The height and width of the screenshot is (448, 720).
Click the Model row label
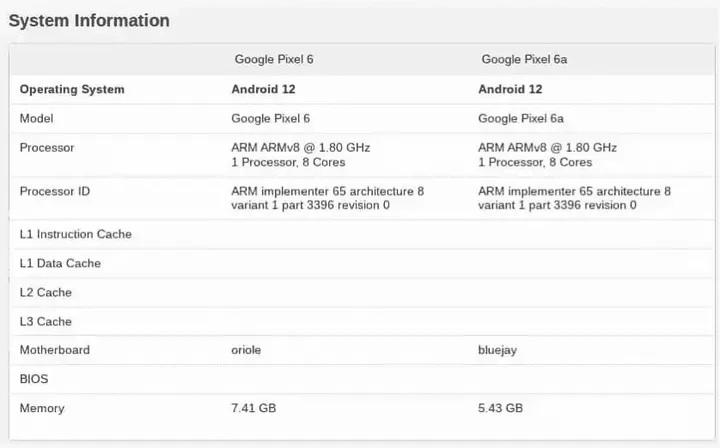point(37,118)
